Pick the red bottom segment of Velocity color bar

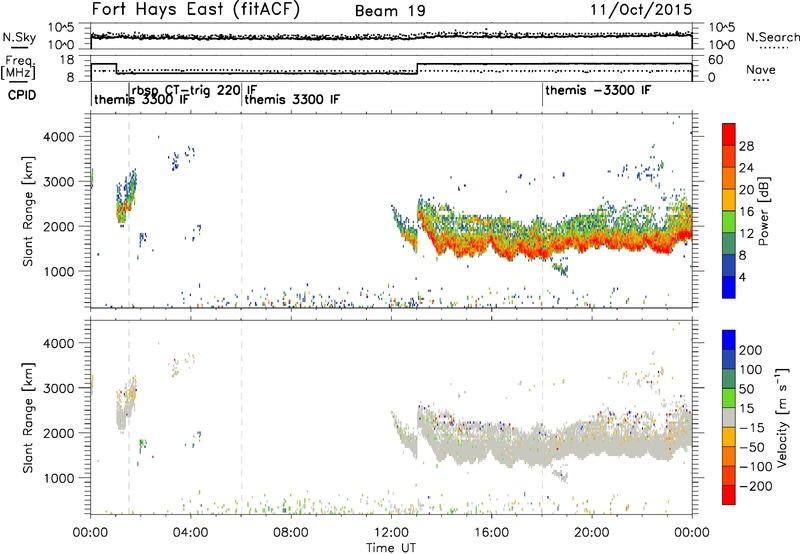[x=729, y=495]
